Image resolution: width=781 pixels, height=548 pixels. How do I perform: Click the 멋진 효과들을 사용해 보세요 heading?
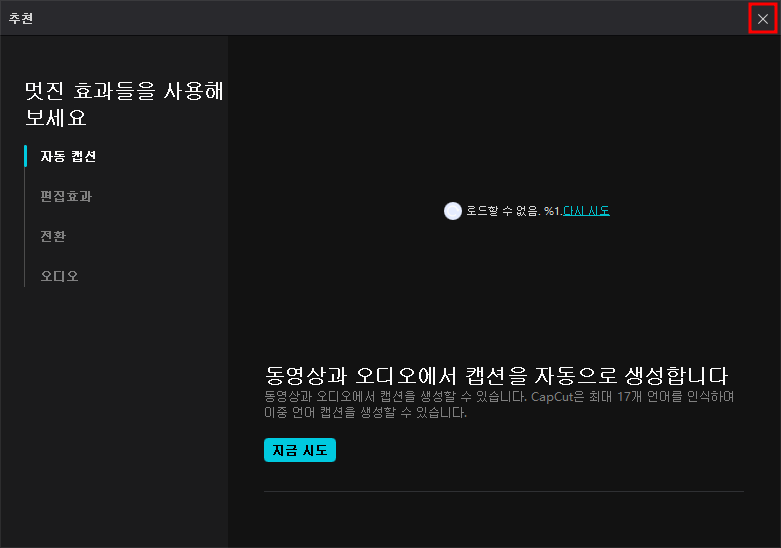click(x=125, y=104)
